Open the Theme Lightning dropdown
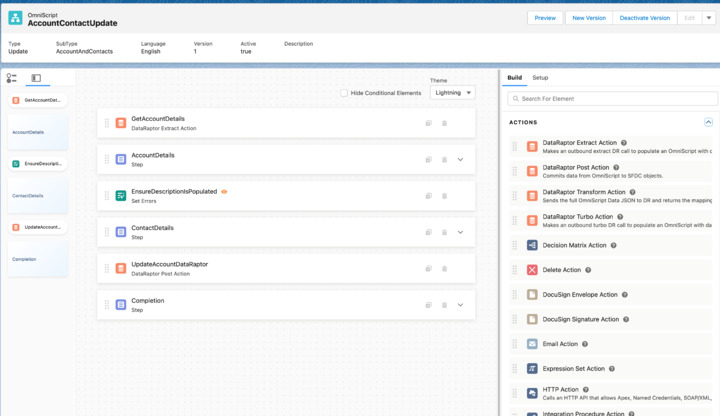Image resolution: width=720 pixels, height=416 pixels. point(452,93)
